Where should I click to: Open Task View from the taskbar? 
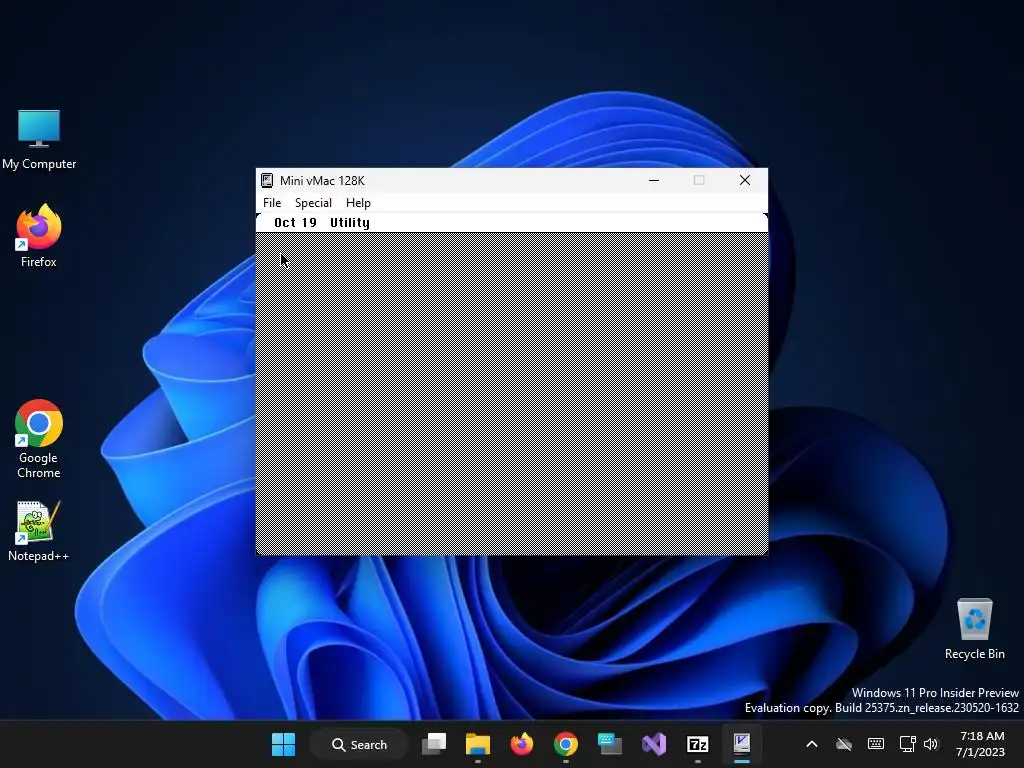[434, 744]
